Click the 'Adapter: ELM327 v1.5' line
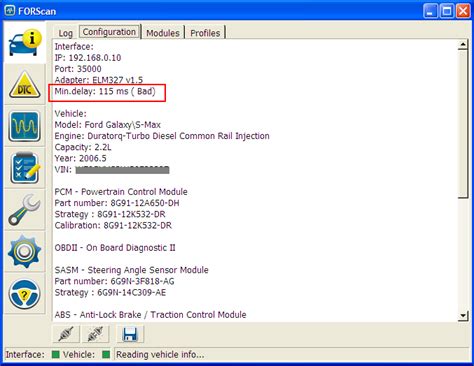Screen dimensions: 474x366 click(x=99, y=80)
